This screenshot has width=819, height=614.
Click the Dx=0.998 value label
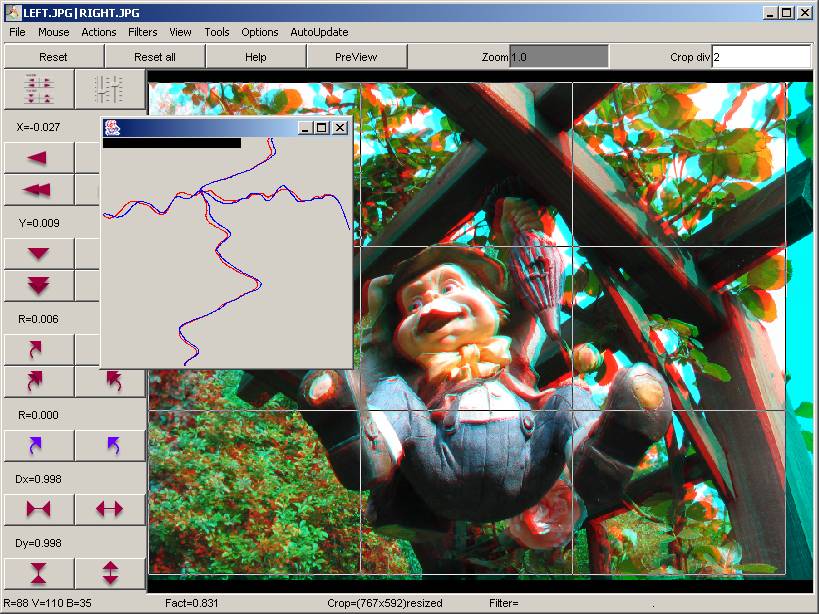coord(38,479)
